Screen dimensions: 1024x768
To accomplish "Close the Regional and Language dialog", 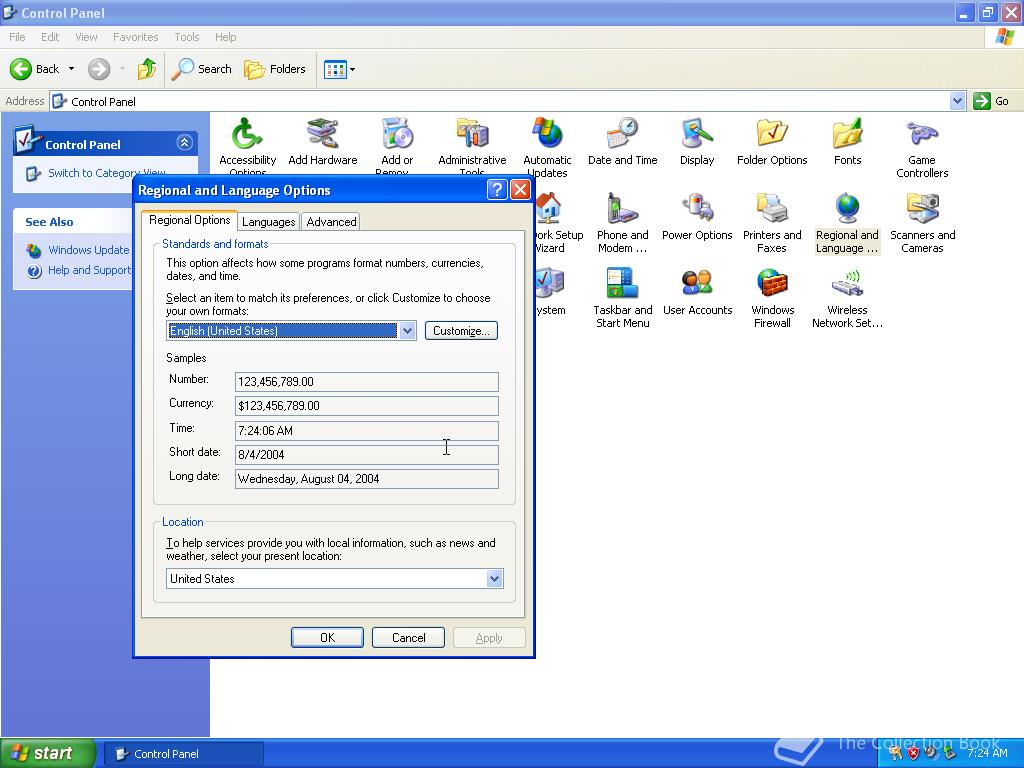I will pyautogui.click(x=520, y=190).
